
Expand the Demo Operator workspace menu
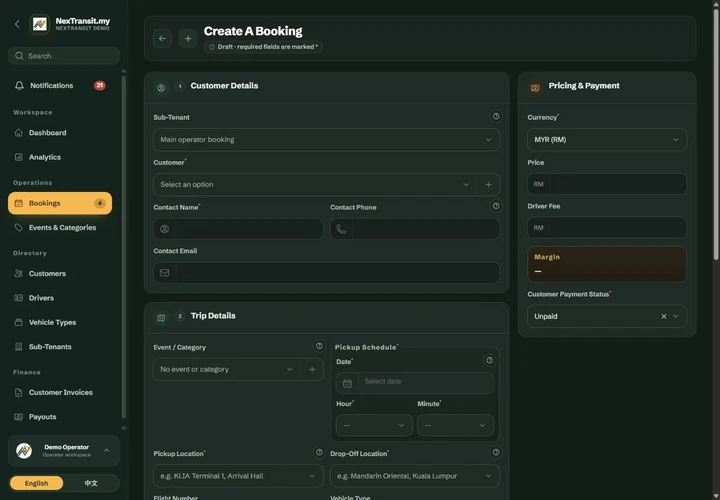[x=107, y=450]
